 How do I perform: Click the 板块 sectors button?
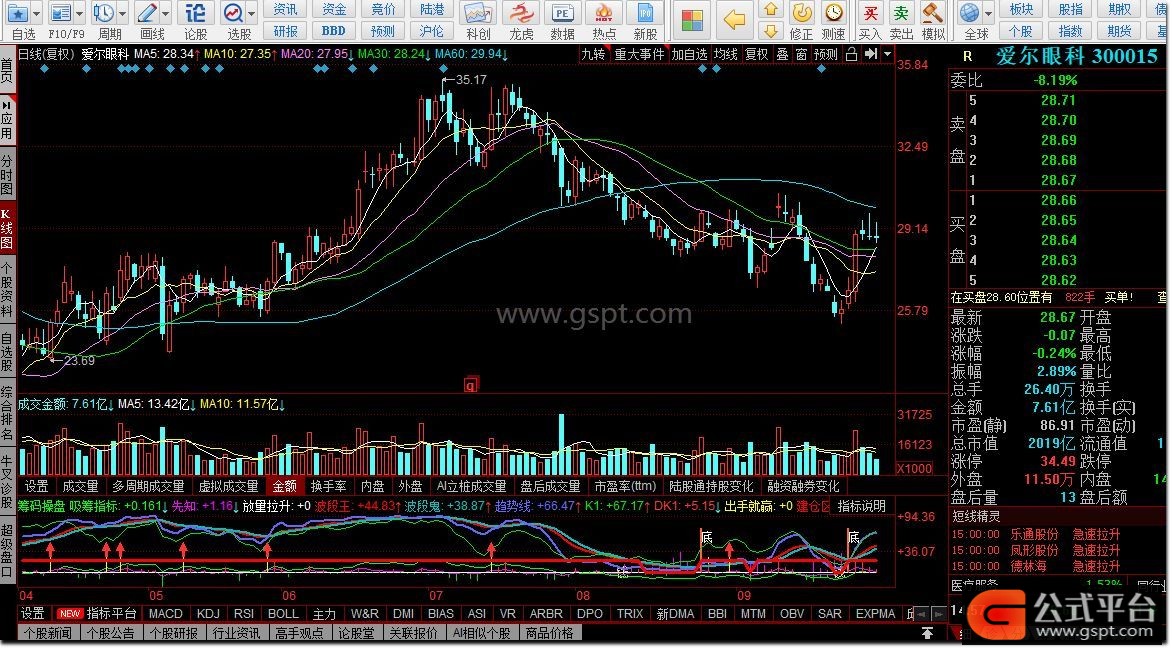1022,10
